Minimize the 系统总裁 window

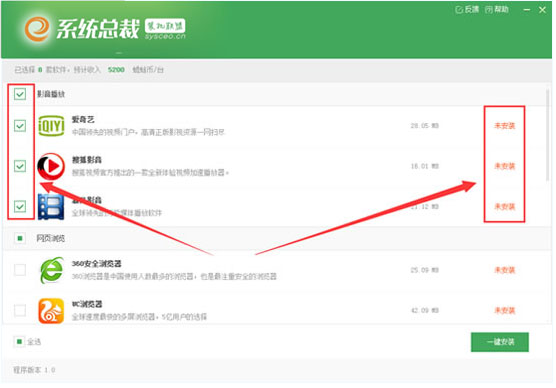pyautogui.click(x=527, y=10)
